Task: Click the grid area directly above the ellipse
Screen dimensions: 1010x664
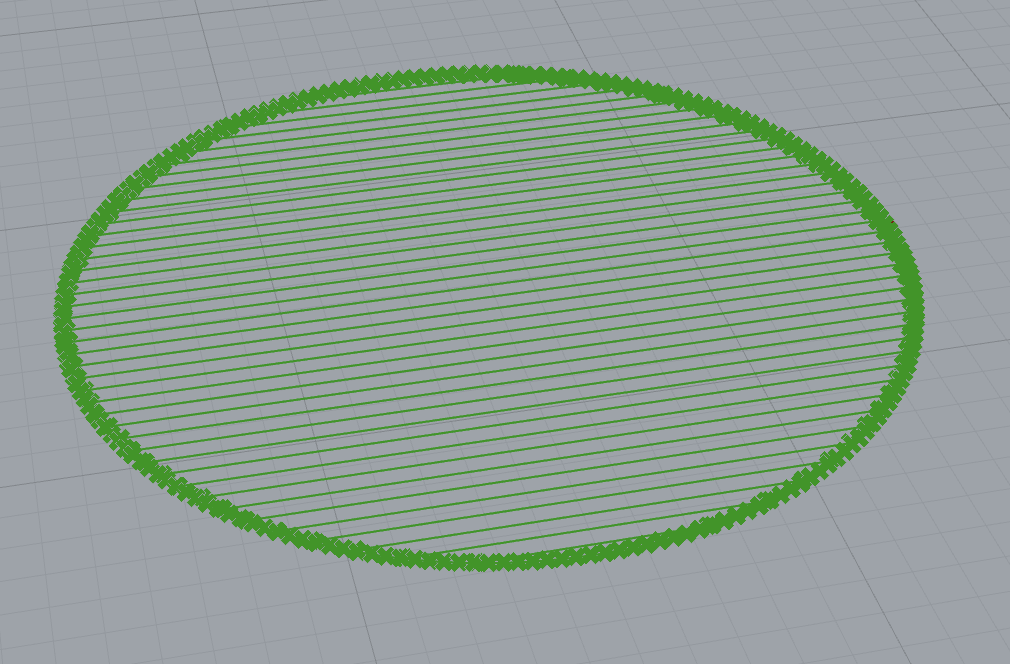Action: [500, 35]
